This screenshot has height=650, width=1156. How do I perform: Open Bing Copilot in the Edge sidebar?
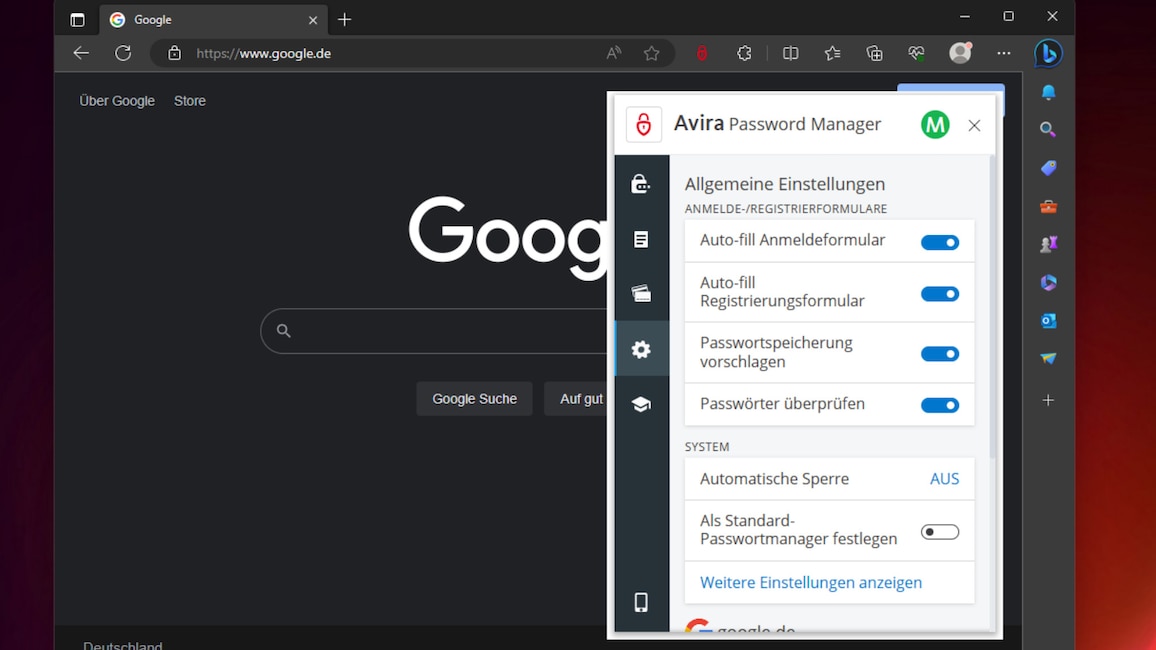(1047, 53)
